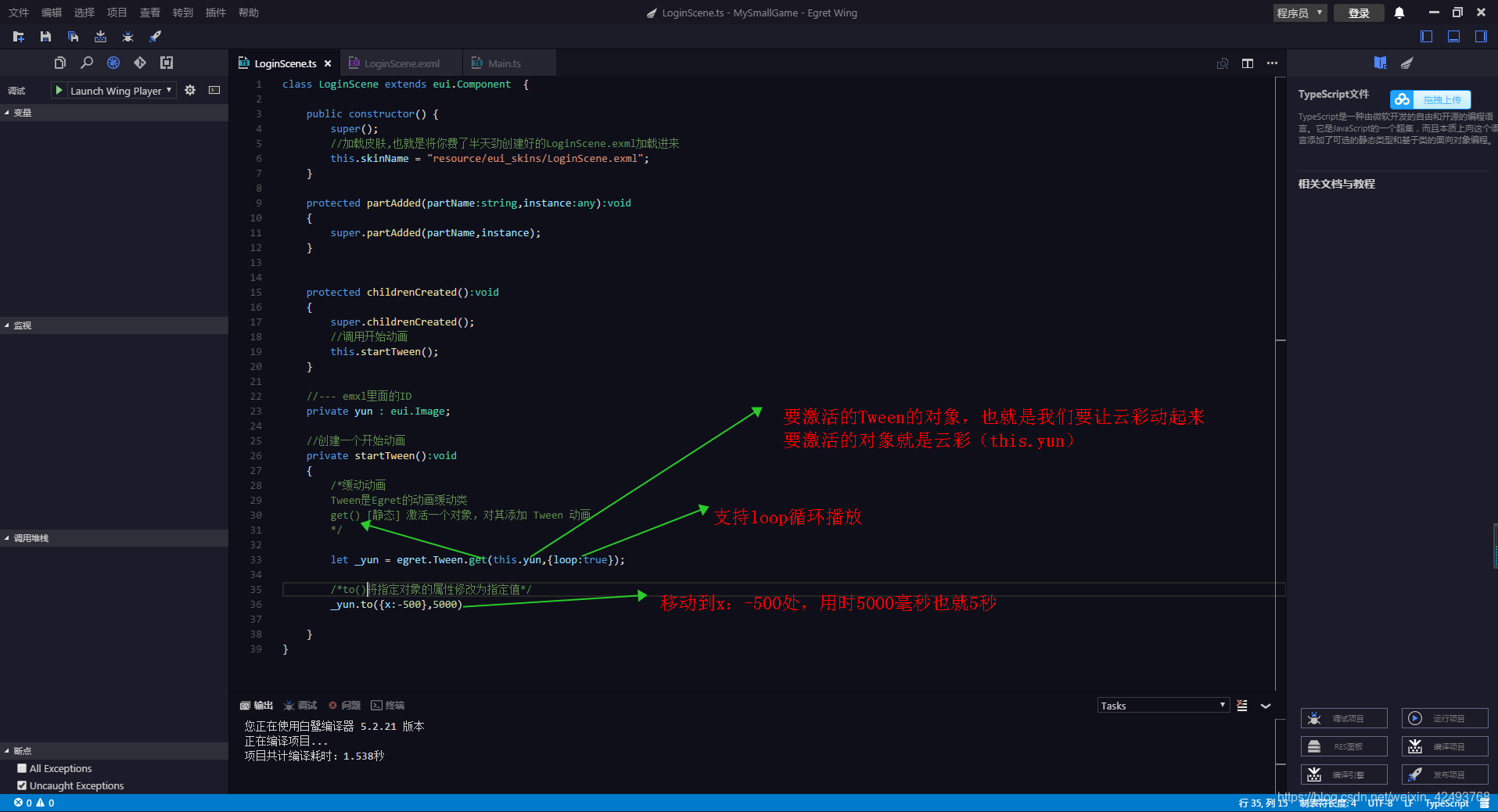Collapse the bottom output panel

point(1266,706)
